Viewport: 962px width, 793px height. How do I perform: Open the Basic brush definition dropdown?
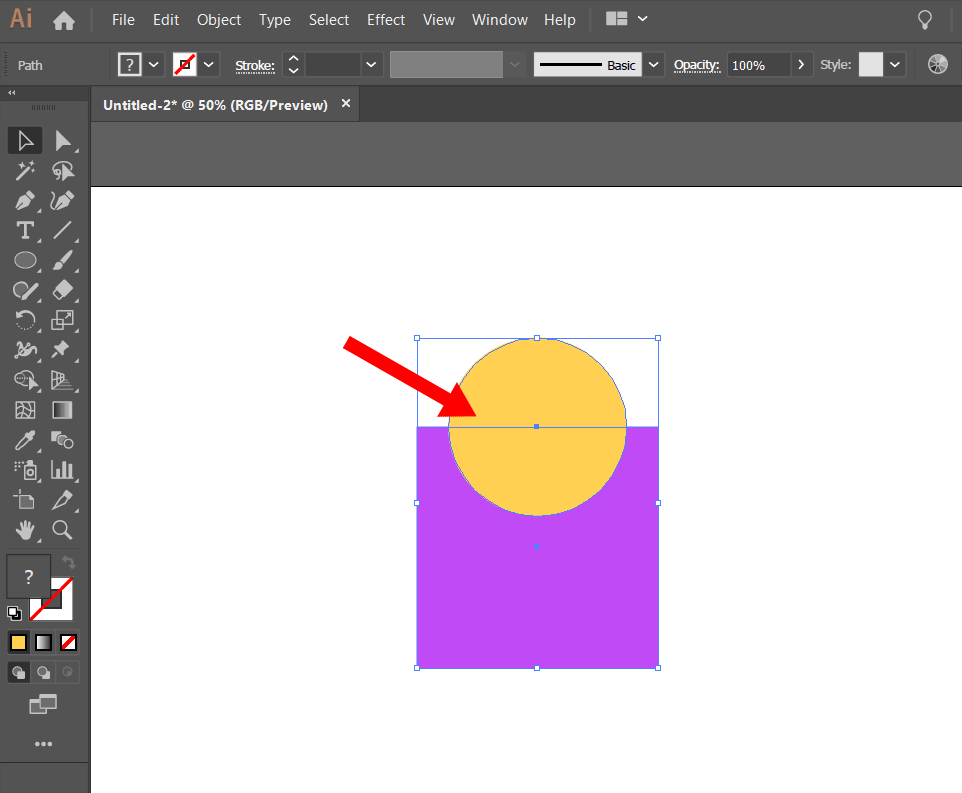pos(653,64)
